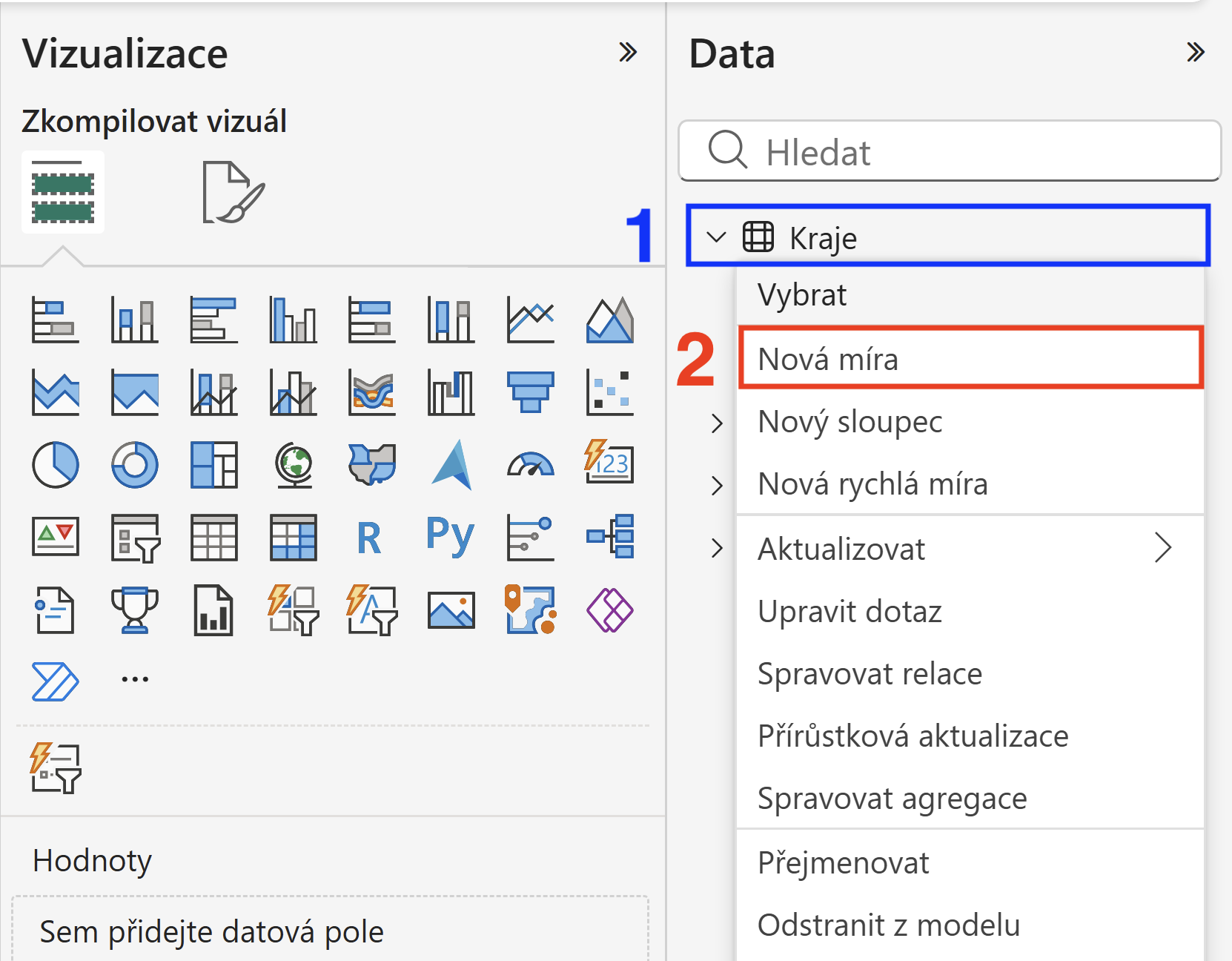Viewport: 1232px width, 961px height.
Task: Expand the field beside Nový sloupec
Action: pos(716,423)
